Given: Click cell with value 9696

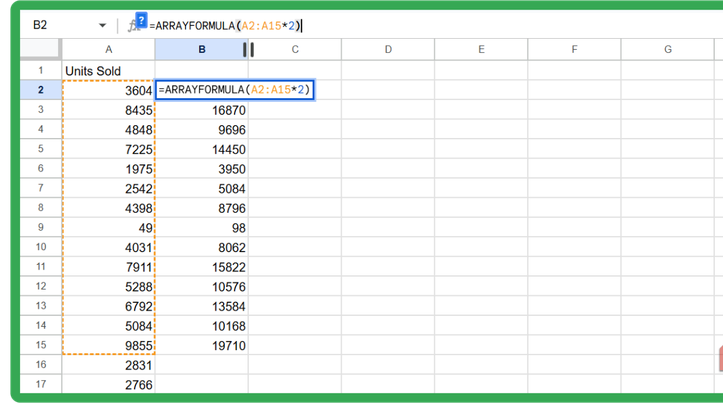Looking at the screenshot, I should [201, 130].
